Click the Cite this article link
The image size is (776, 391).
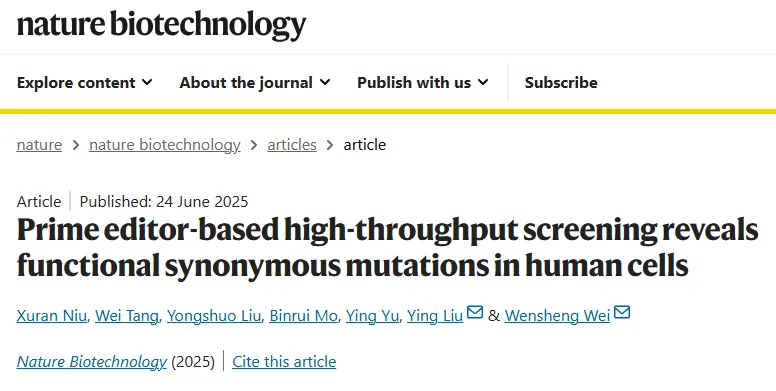pyautogui.click(x=284, y=361)
